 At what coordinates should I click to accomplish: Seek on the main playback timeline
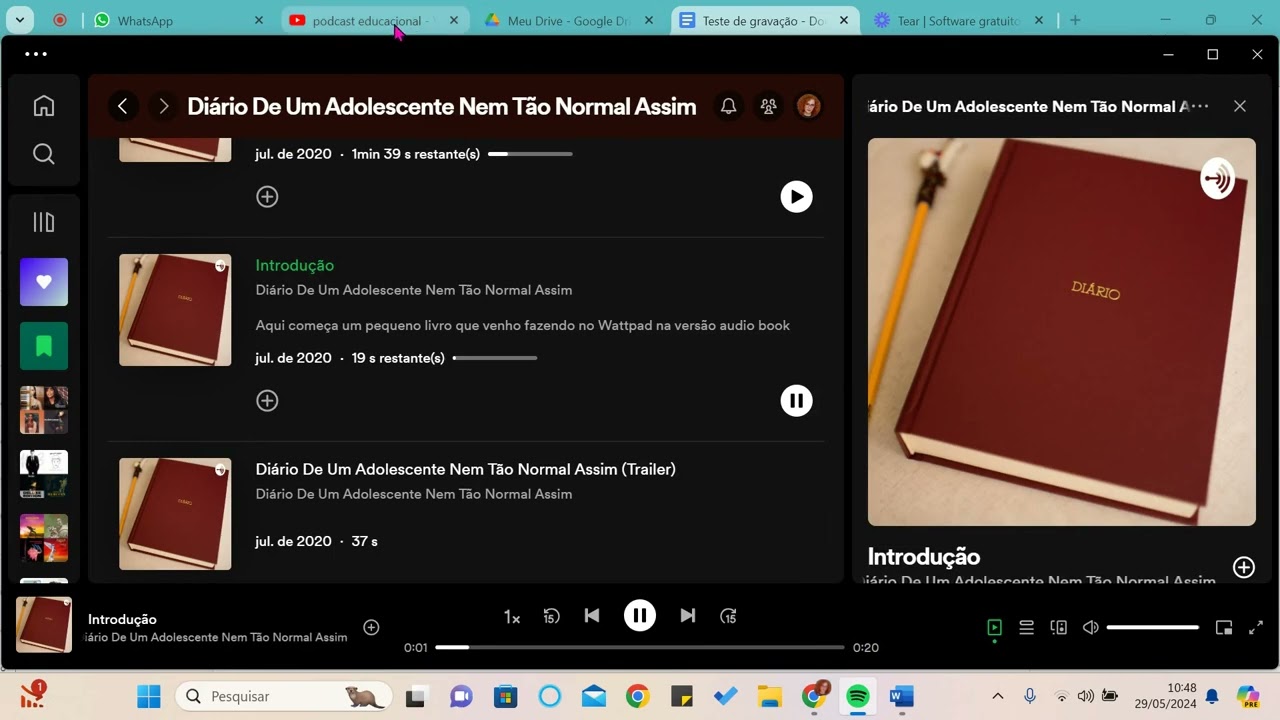(640, 647)
